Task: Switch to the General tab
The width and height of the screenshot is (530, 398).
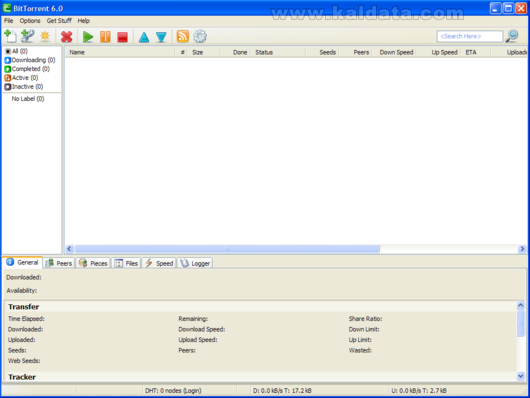Action: (22, 262)
